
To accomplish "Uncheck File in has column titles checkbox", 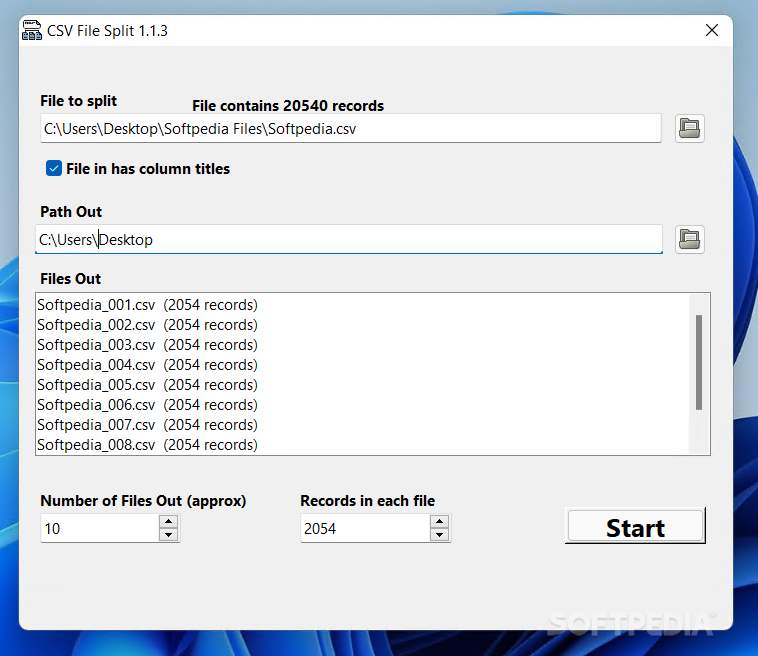I will [x=54, y=168].
